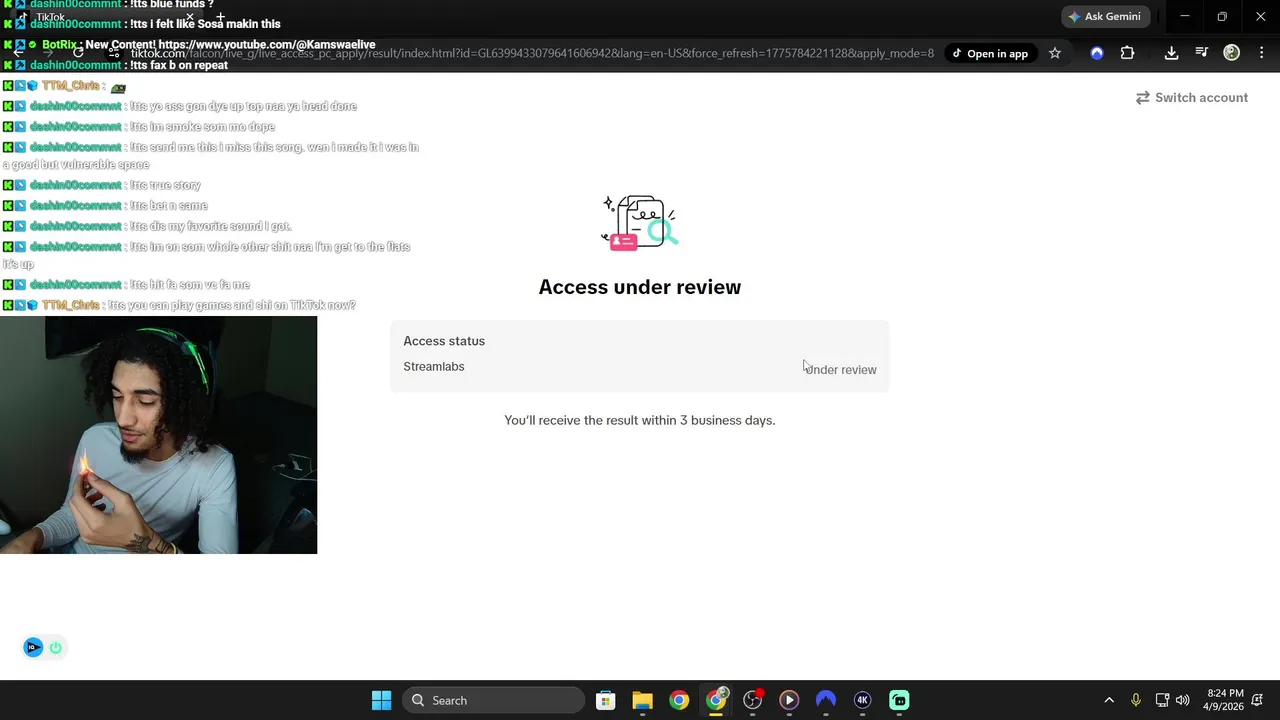Go forward with the browser forward arrow
The width and height of the screenshot is (1280, 720).
point(48,54)
